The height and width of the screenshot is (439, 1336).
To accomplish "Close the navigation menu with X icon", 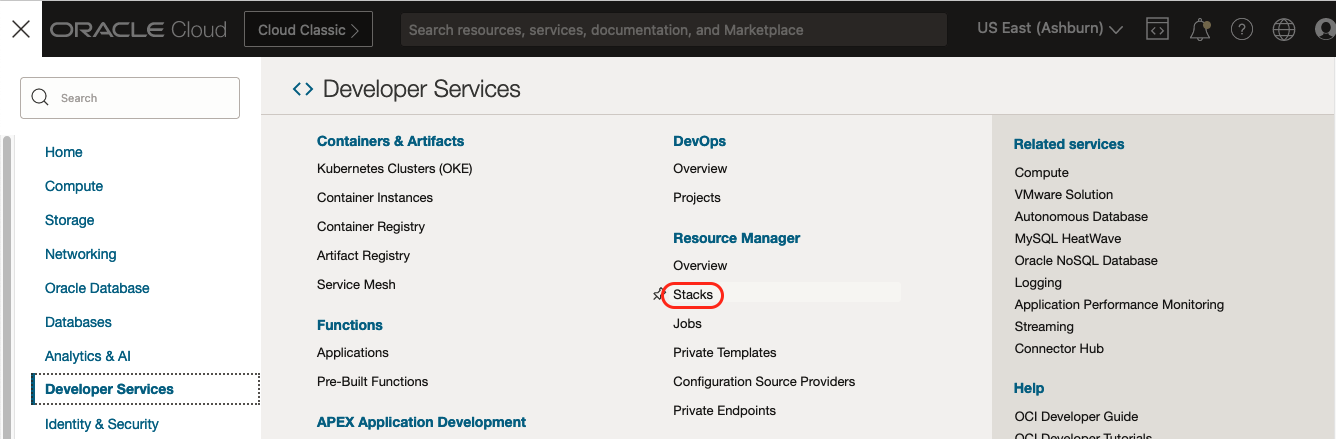I will pyautogui.click(x=21, y=29).
